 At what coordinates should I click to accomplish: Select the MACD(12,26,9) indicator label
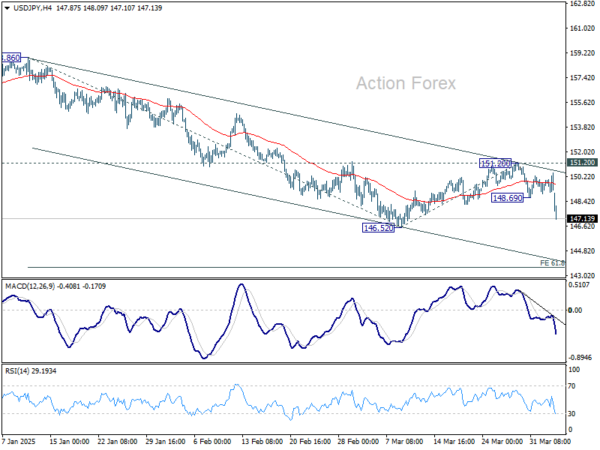click(30, 286)
